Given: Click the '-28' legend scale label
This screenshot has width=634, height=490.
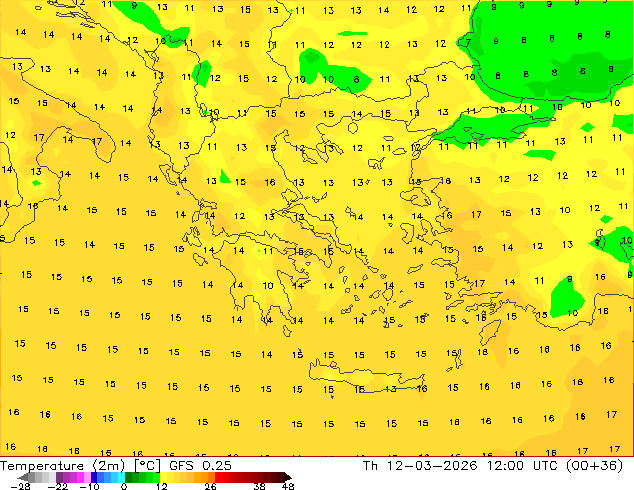Looking at the screenshot, I should point(20,486).
